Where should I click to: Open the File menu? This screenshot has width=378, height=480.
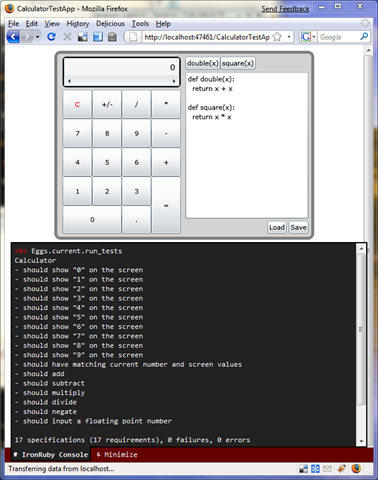tap(13, 24)
